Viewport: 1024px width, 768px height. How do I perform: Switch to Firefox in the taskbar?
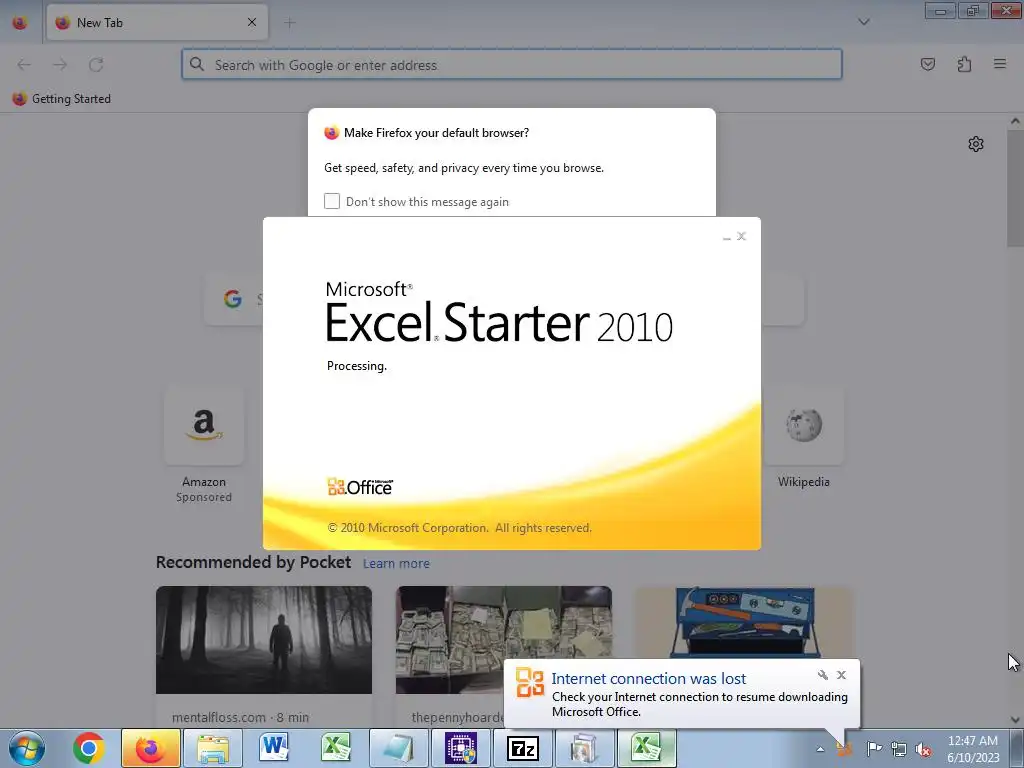coord(150,748)
